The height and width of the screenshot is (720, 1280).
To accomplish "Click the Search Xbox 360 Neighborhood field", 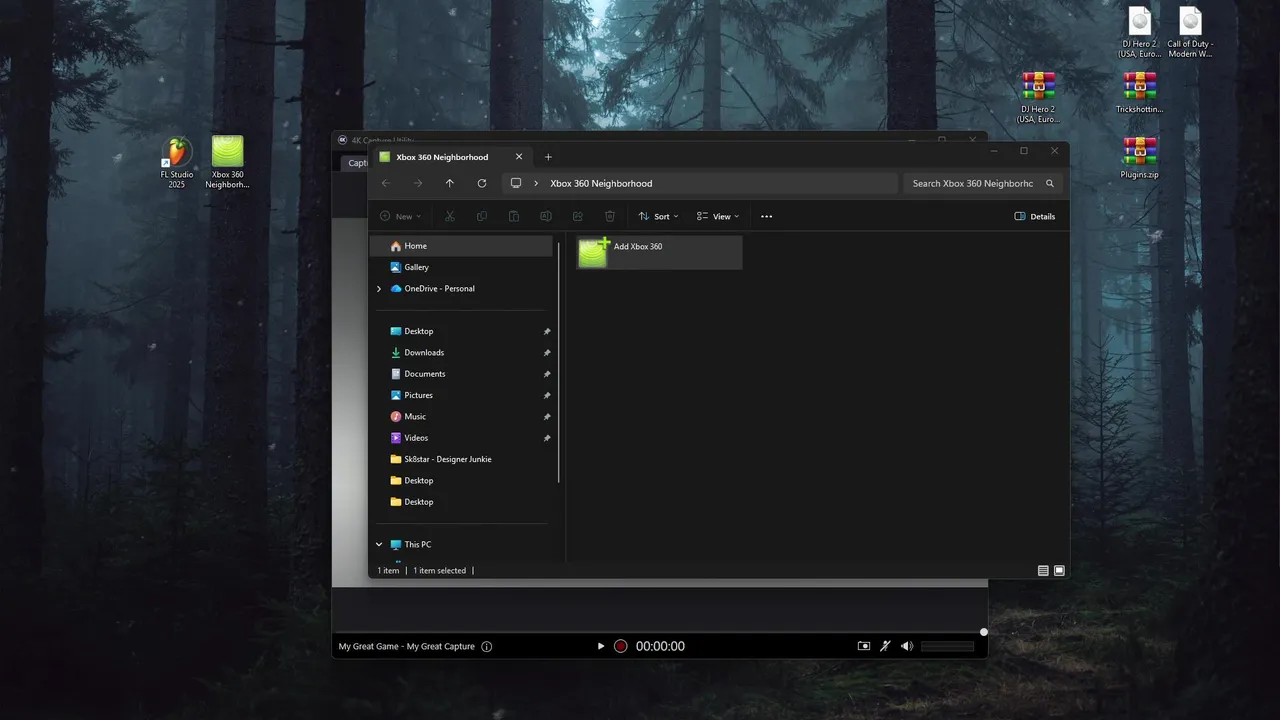I will [x=981, y=183].
